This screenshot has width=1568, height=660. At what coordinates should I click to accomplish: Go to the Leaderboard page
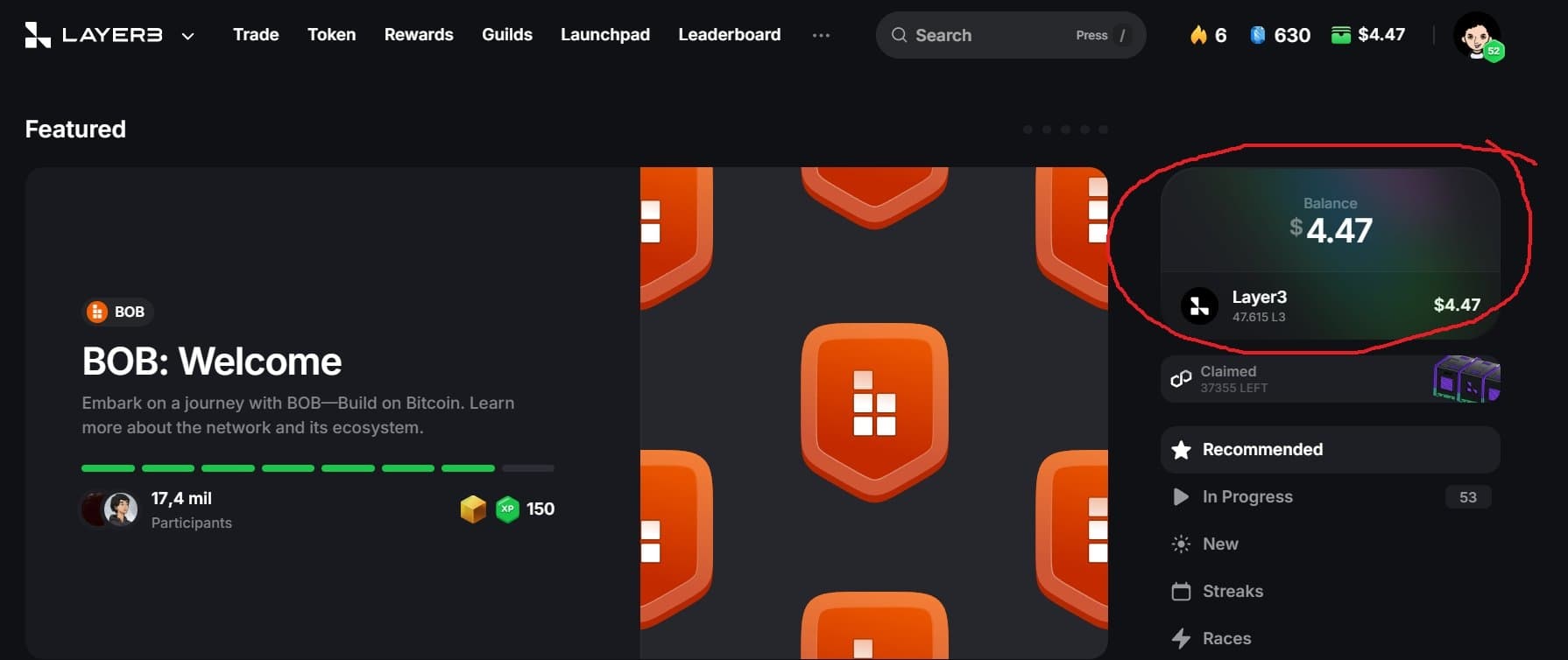tap(729, 35)
